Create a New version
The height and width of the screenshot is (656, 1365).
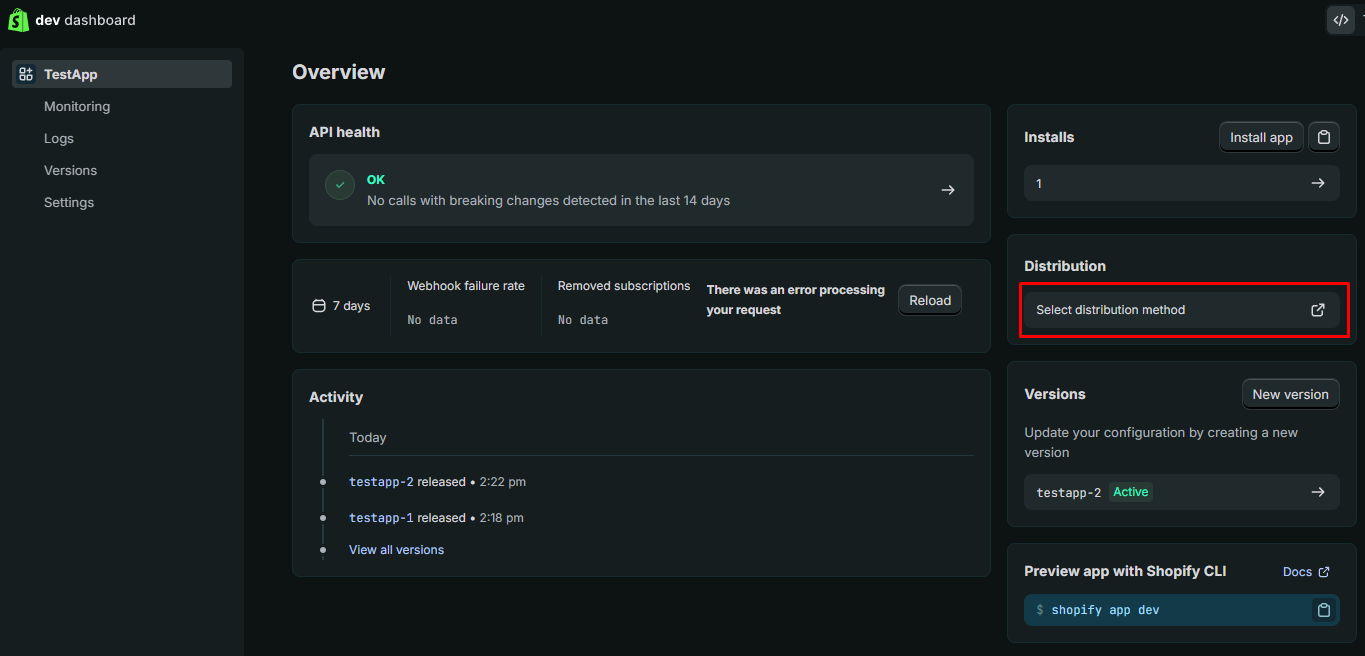[x=1290, y=394]
